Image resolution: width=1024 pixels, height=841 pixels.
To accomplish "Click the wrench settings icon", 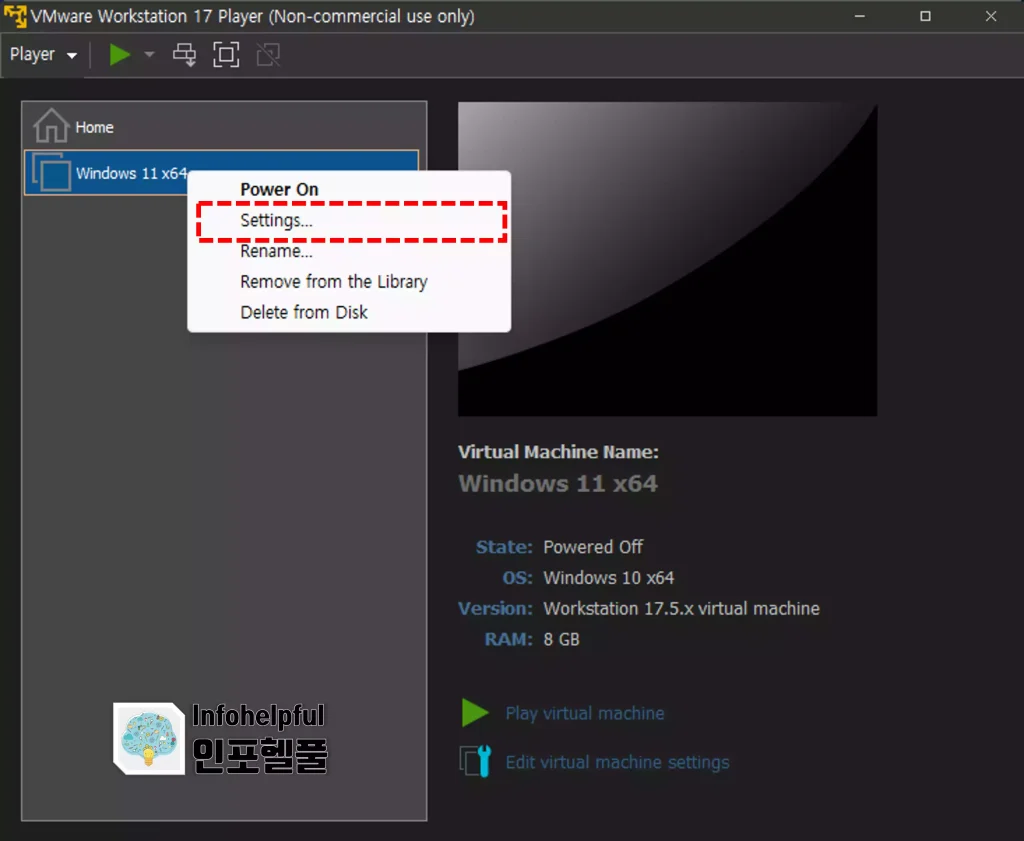I will pos(475,761).
